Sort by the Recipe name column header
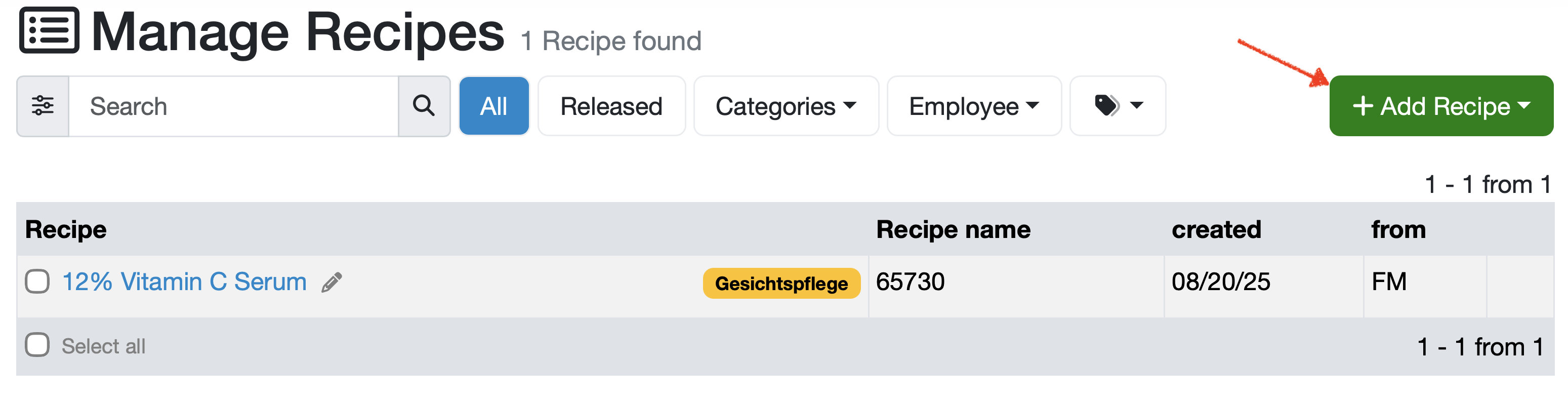The image size is (1568, 400). point(953,230)
